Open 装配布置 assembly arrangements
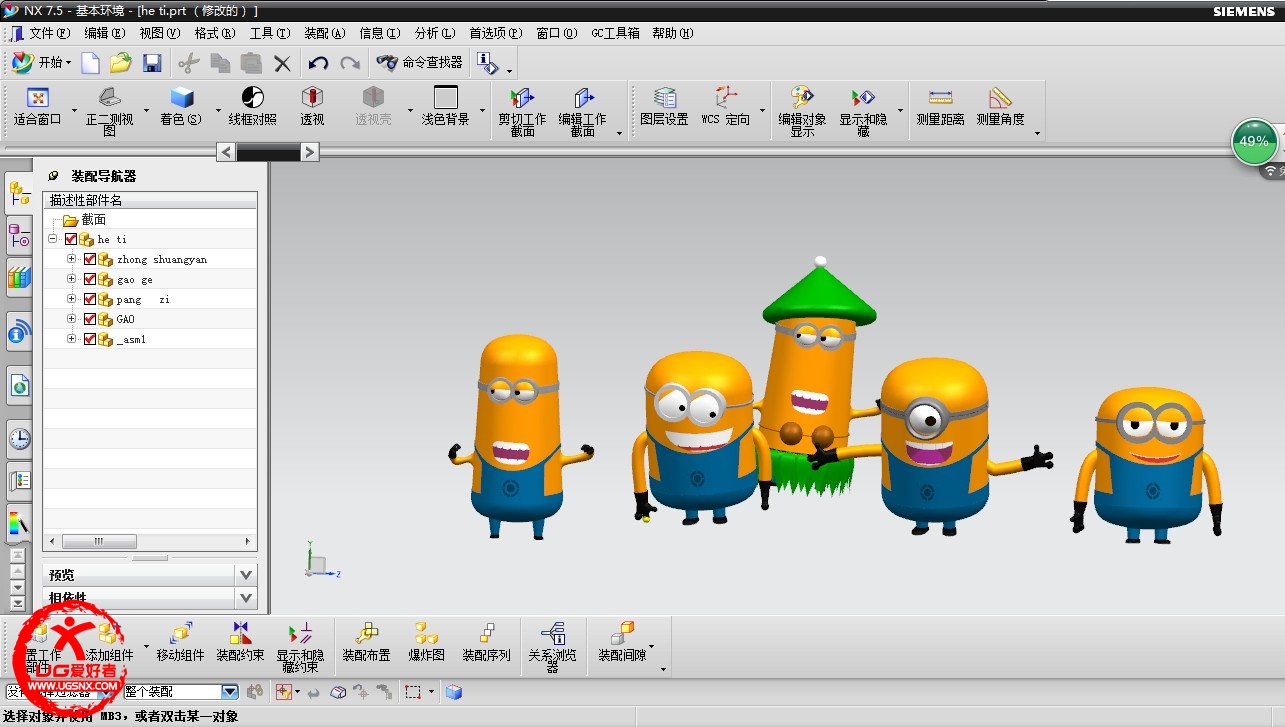The height and width of the screenshot is (727, 1285). (366, 644)
